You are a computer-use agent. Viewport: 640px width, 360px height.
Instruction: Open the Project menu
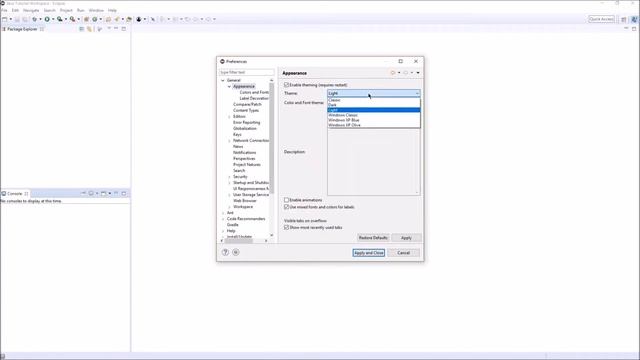tap(66, 10)
